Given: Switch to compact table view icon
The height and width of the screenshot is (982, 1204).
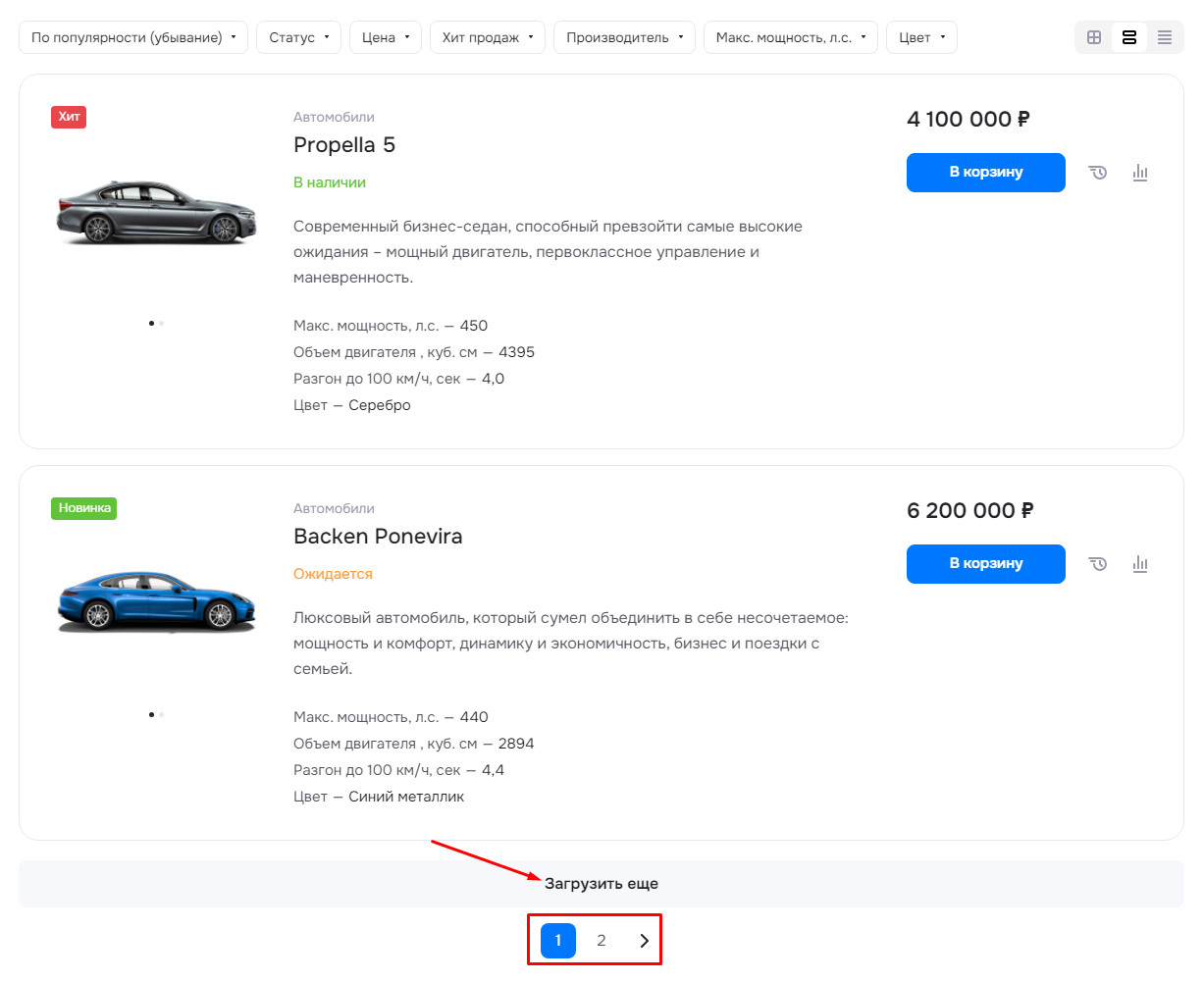Looking at the screenshot, I should (x=1165, y=37).
